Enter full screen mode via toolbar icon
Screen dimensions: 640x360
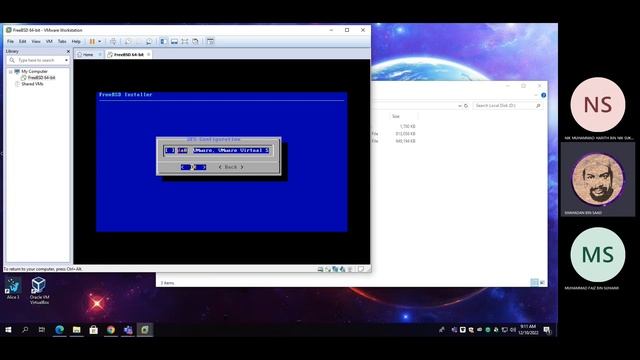[x=184, y=41]
